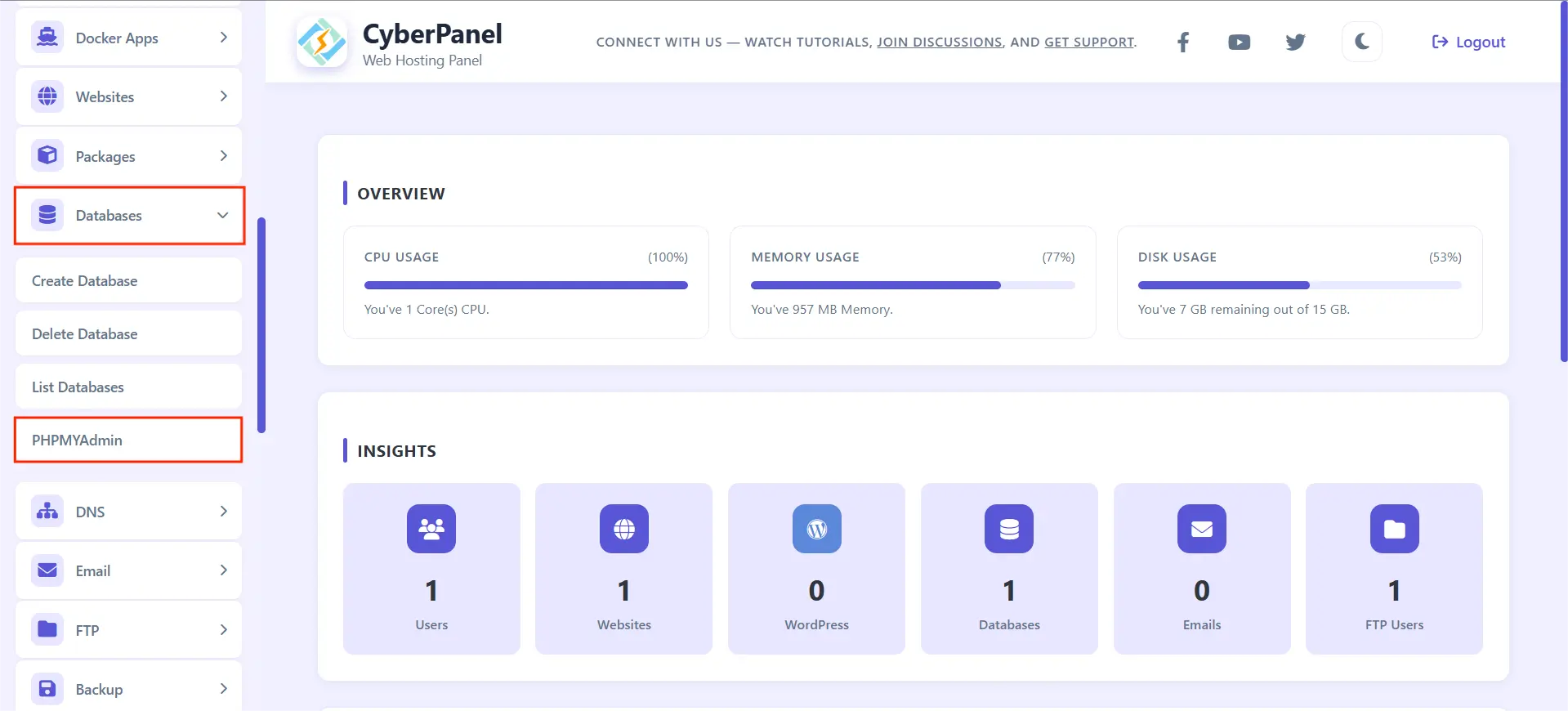Click the CyberPanel title text
The width and height of the screenshot is (1568, 711).
click(432, 34)
